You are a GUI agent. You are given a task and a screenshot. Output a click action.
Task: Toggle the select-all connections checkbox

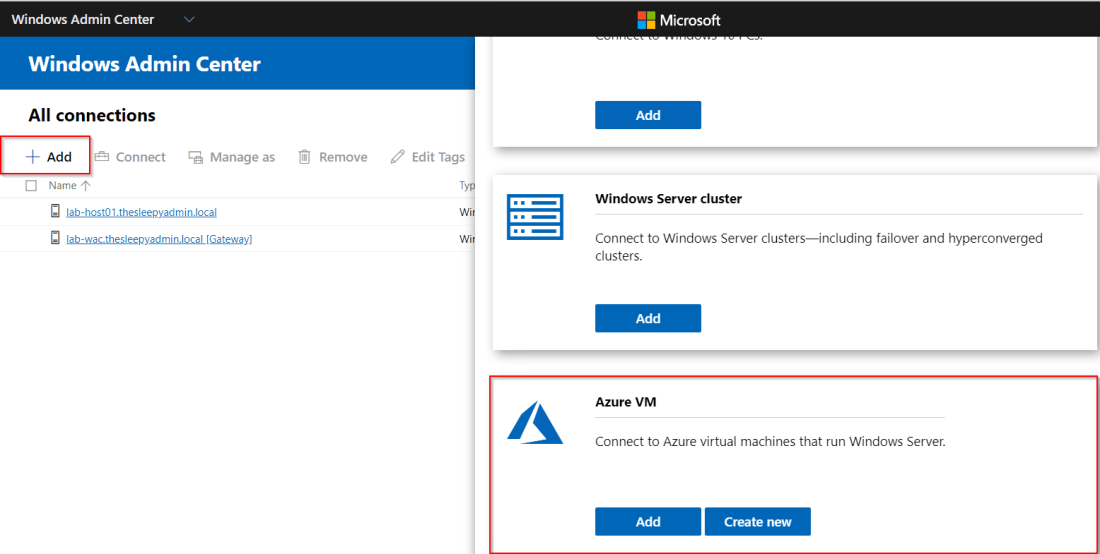pos(31,186)
